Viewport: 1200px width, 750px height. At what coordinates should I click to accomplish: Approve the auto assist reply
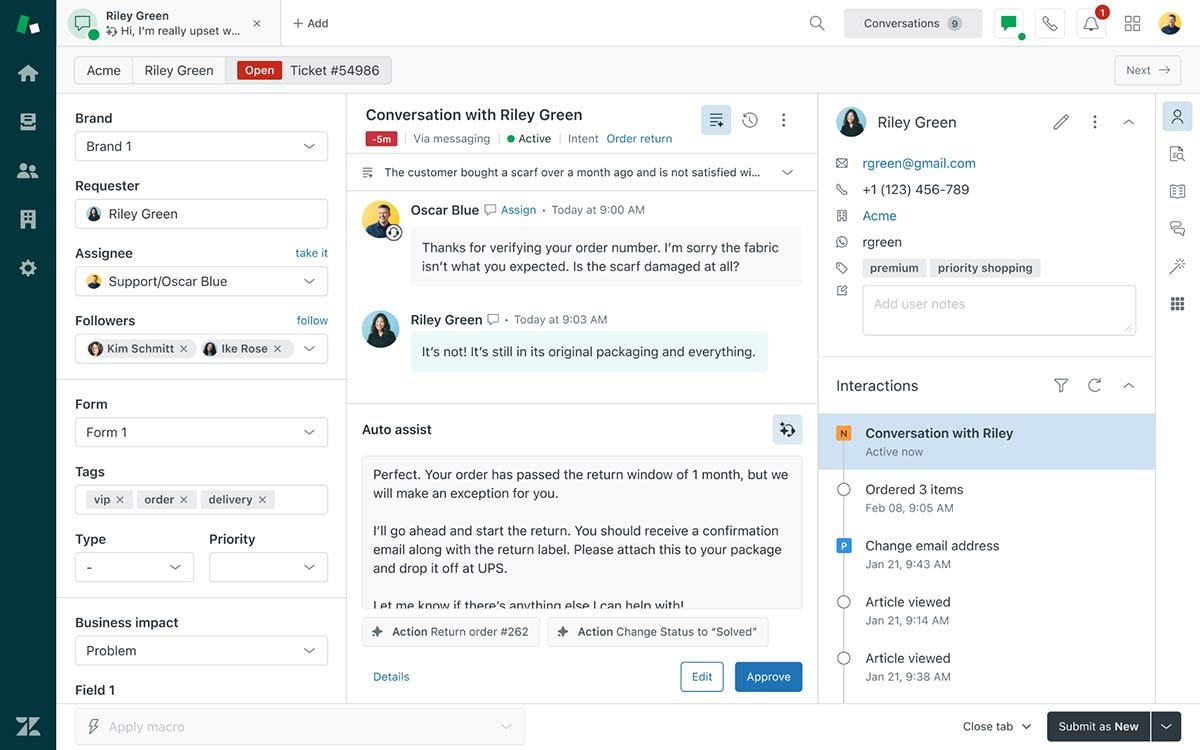768,677
